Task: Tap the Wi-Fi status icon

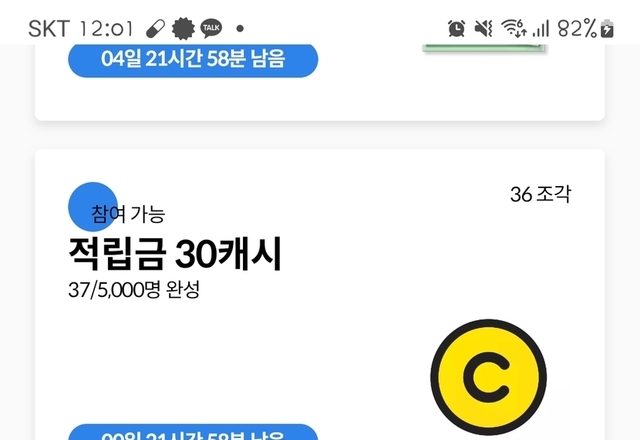Action: 513,29
